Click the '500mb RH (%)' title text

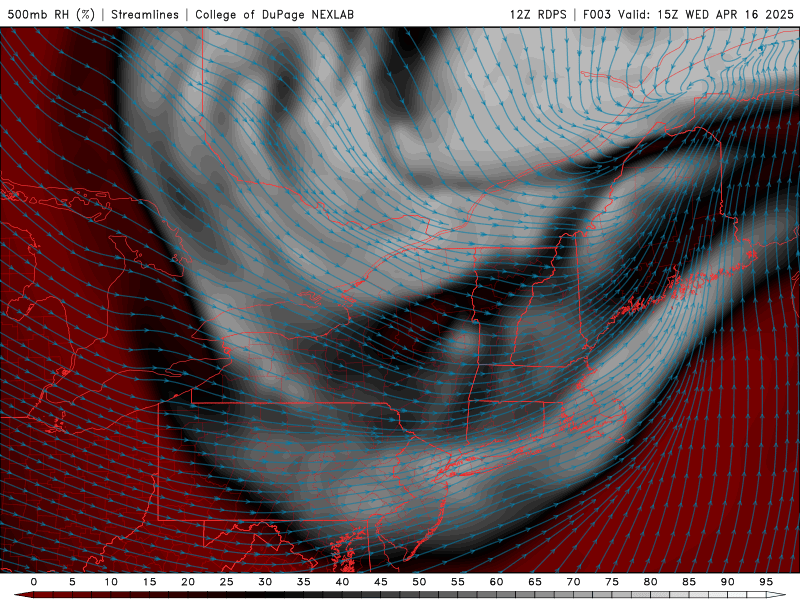(52, 14)
